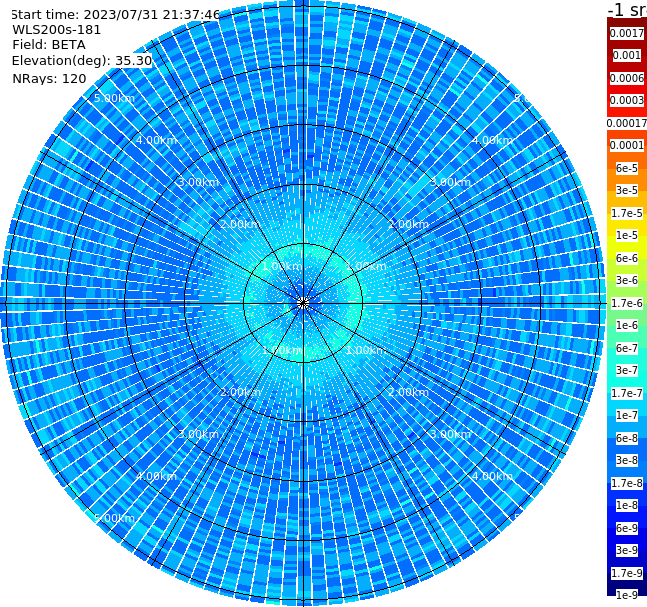Image resolution: width=647 pixels, height=607 pixels.
Task: Select the 2.00km range label in upper-right quadrant
Action: [408, 224]
